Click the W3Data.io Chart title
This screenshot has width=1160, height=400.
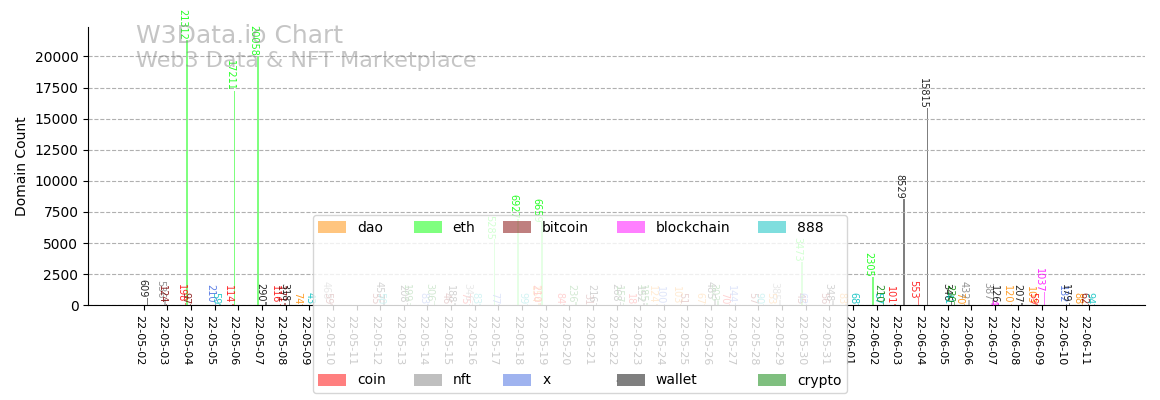click(239, 36)
